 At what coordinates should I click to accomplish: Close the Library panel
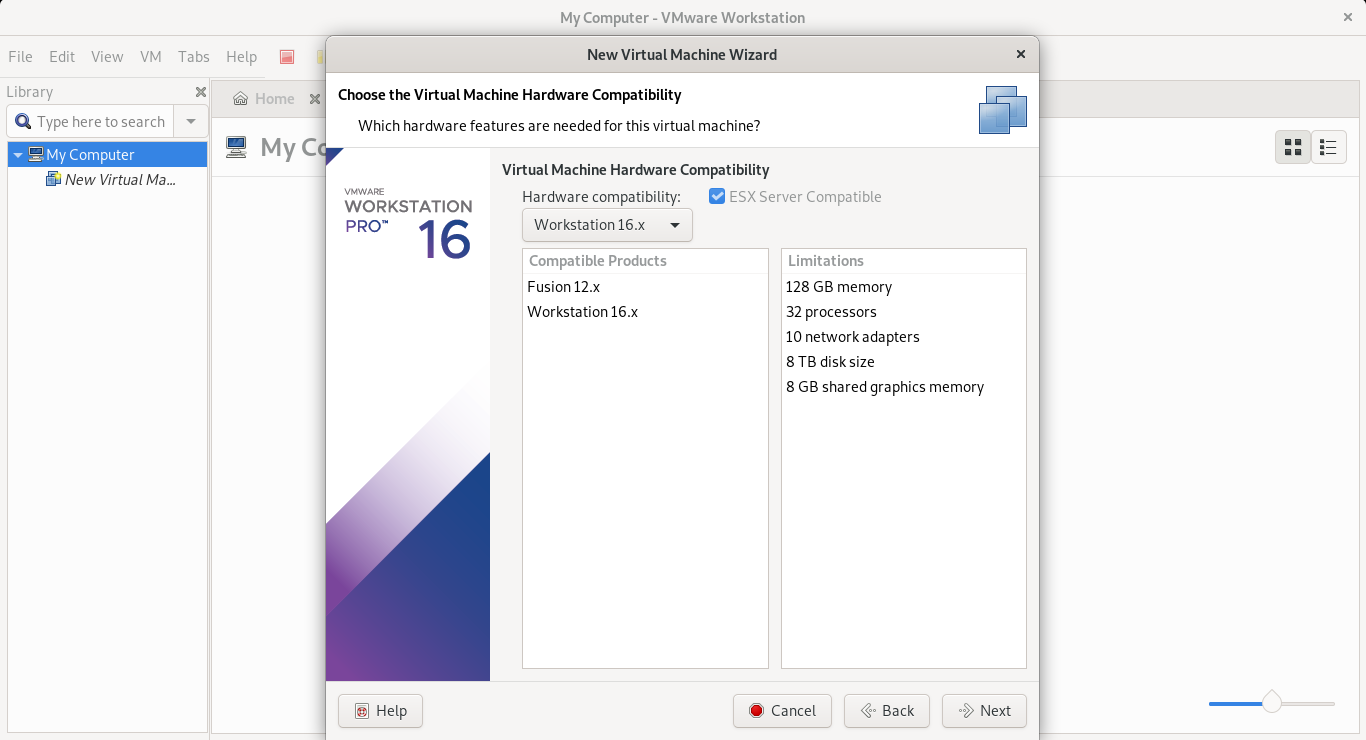(x=200, y=92)
